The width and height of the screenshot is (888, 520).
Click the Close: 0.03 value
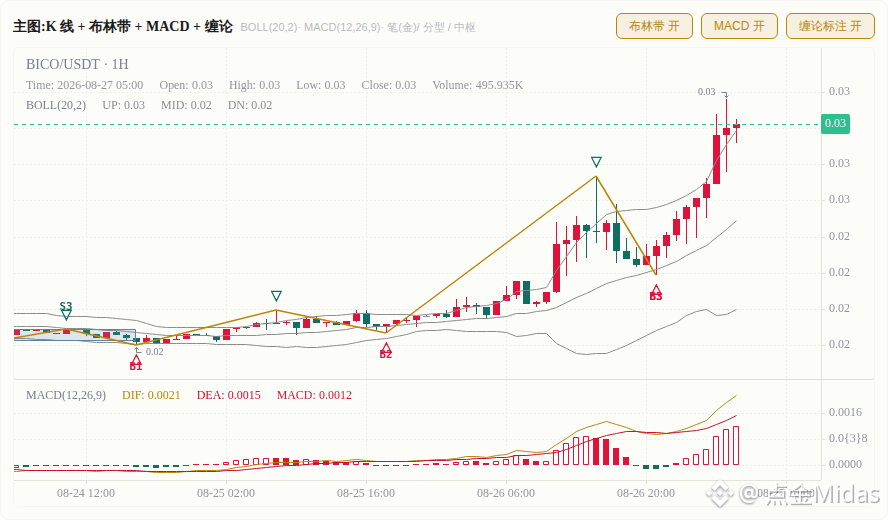388,85
